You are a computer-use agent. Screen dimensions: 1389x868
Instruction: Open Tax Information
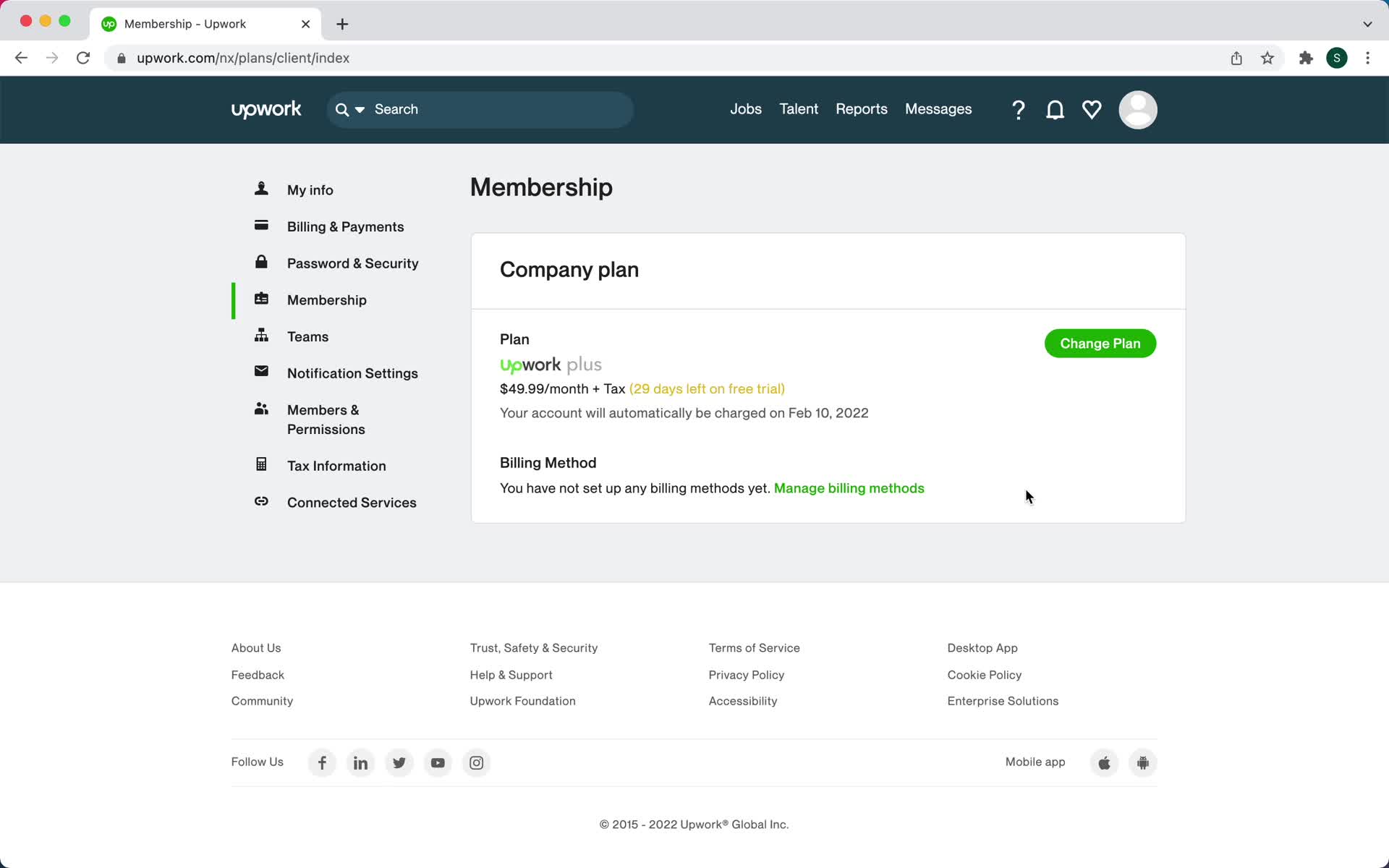(336, 466)
